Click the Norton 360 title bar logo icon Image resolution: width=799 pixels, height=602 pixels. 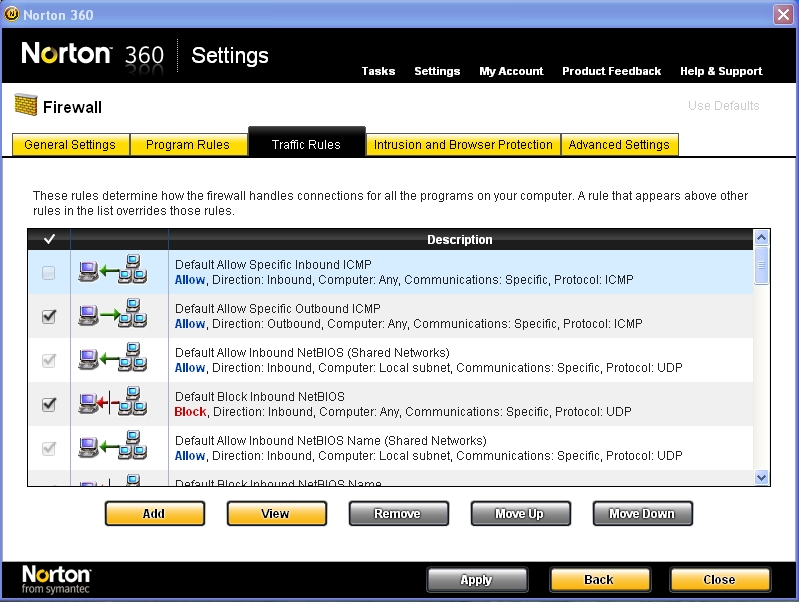(x=12, y=14)
